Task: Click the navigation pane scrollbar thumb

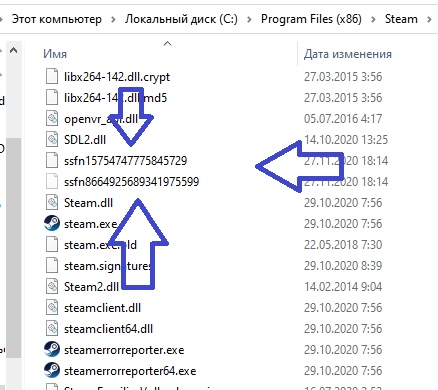Action: click(14, 247)
